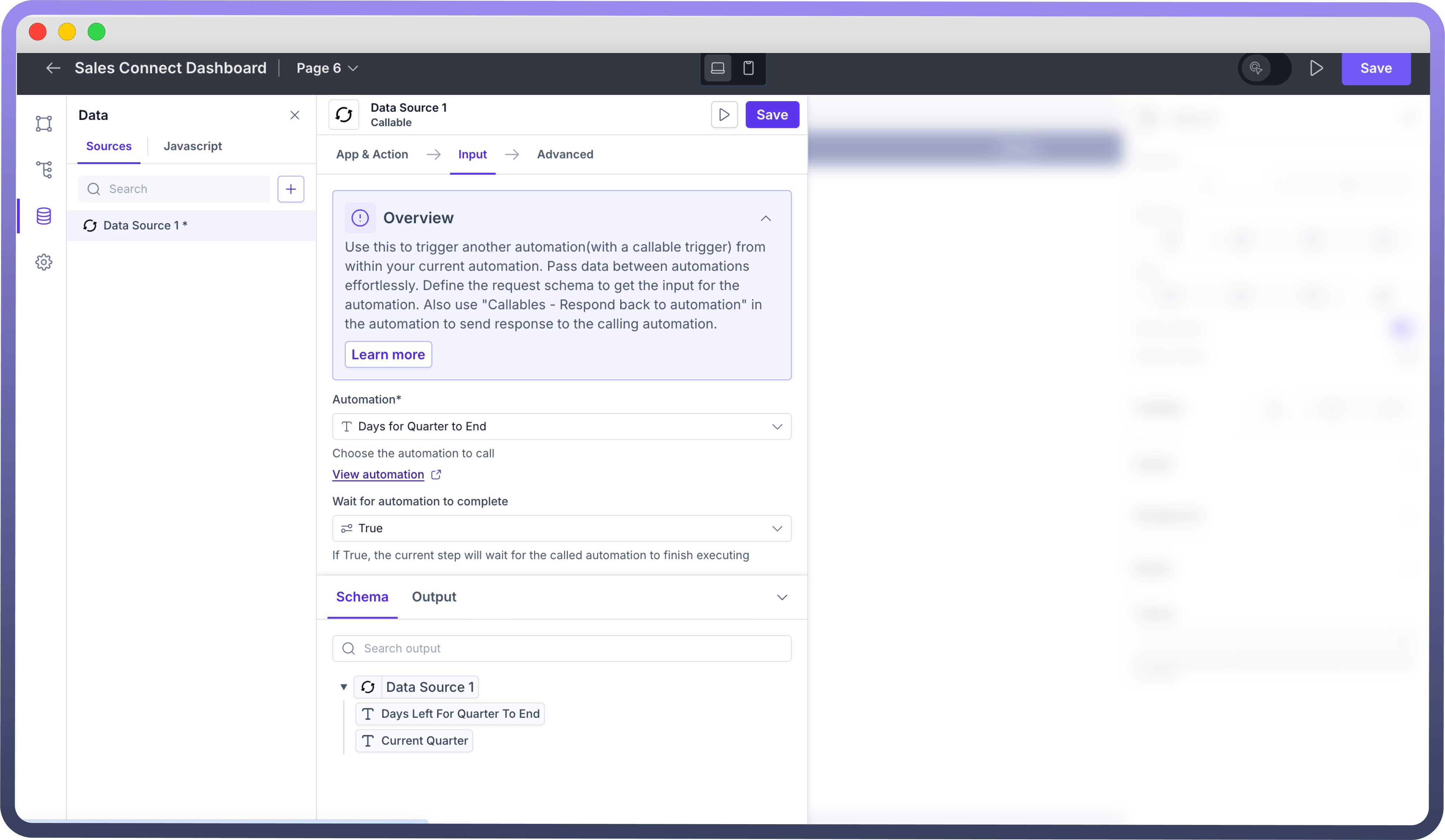Open the Advanced step tab
1445x840 pixels.
[565, 154]
